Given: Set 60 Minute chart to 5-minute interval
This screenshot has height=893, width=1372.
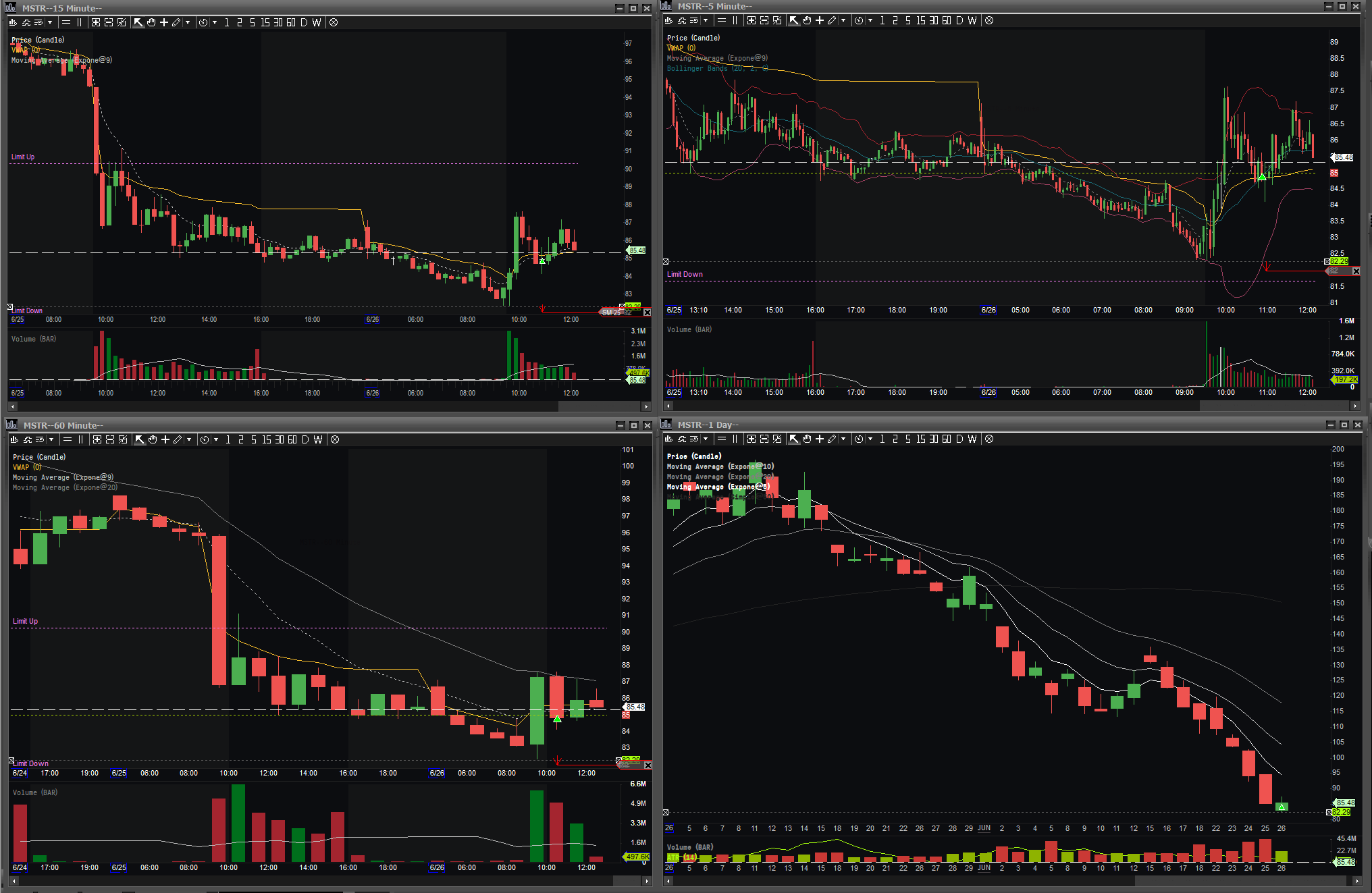Looking at the screenshot, I should [254, 439].
